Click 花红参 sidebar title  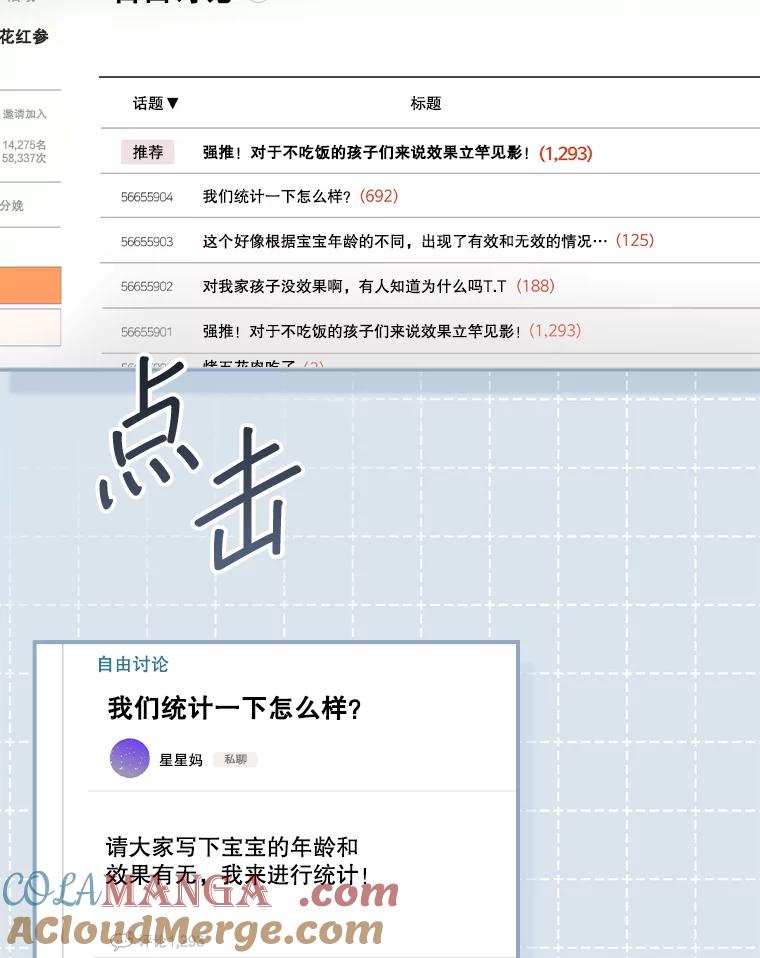click(x=24, y=37)
